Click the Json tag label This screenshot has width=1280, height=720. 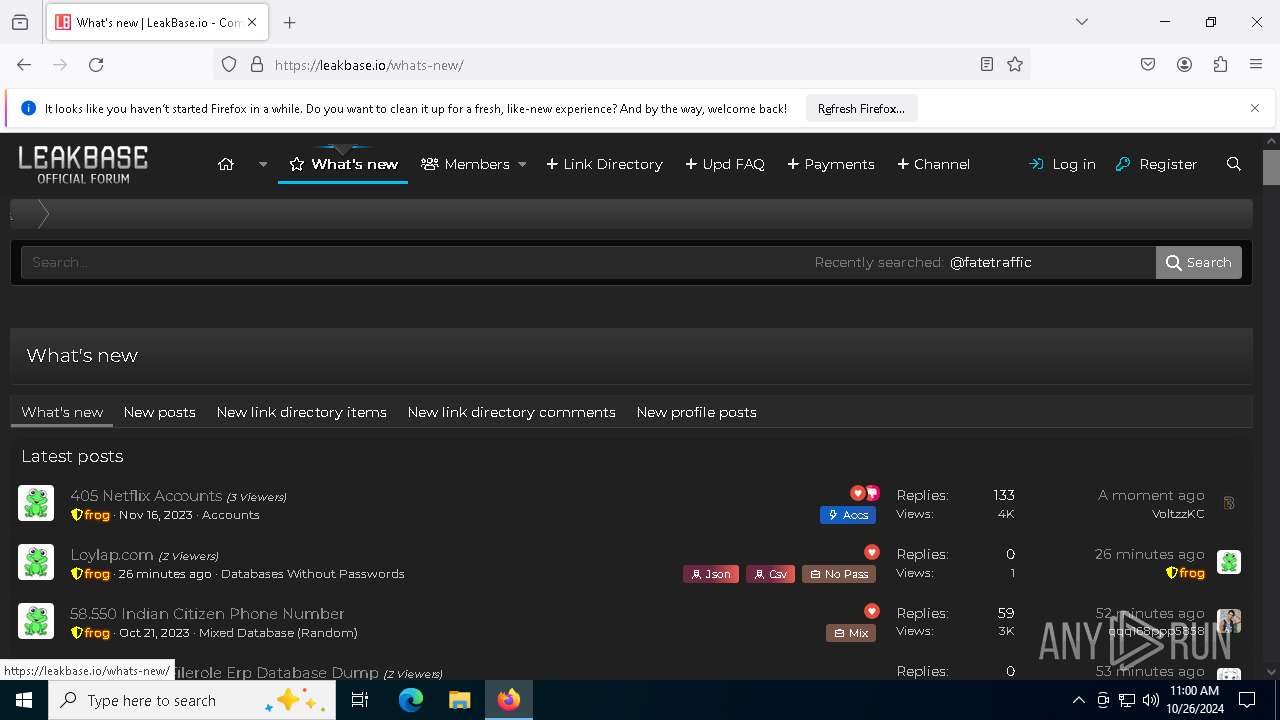711,574
